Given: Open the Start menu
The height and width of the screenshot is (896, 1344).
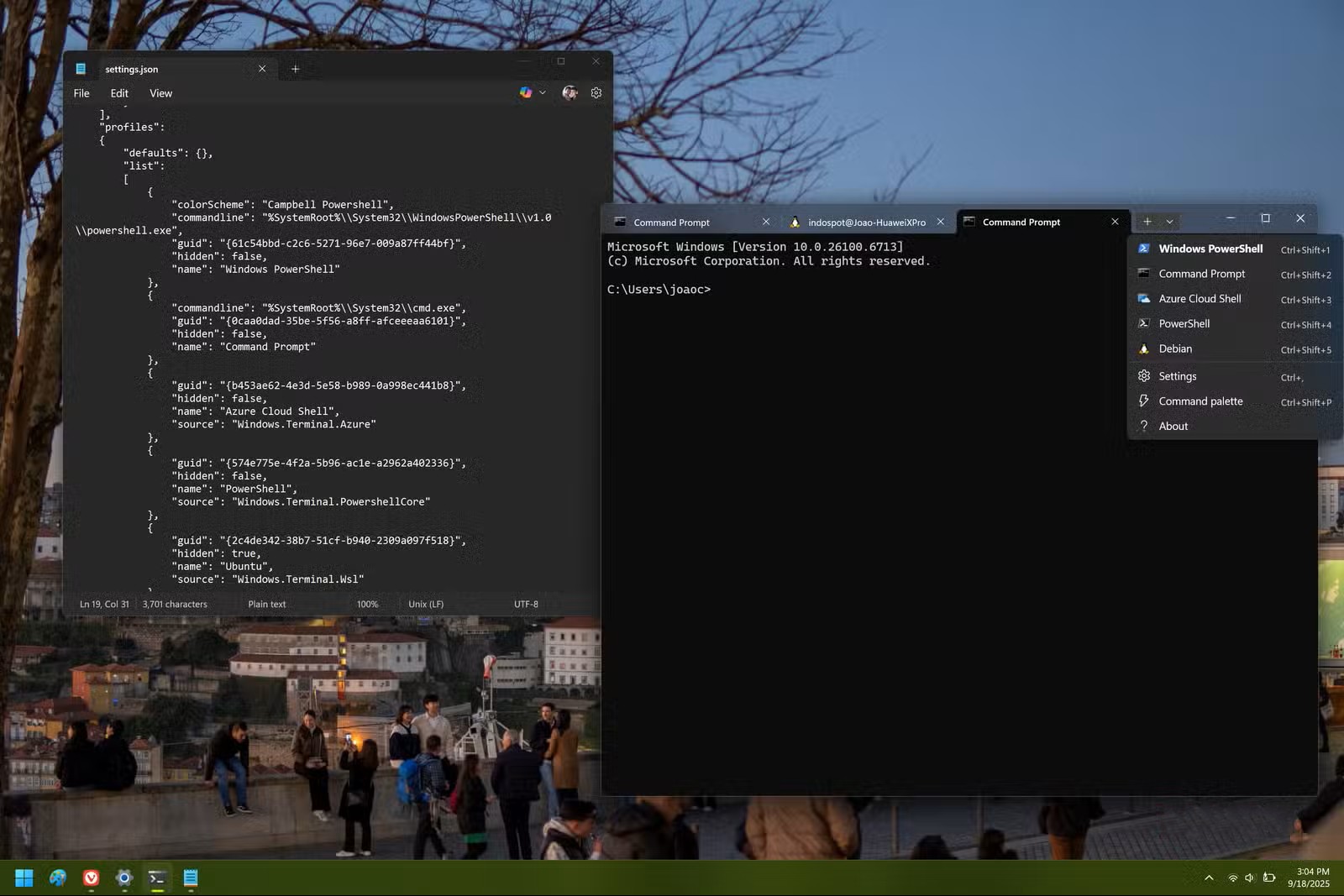Looking at the screenshot, I should click(x=24, y=878).
